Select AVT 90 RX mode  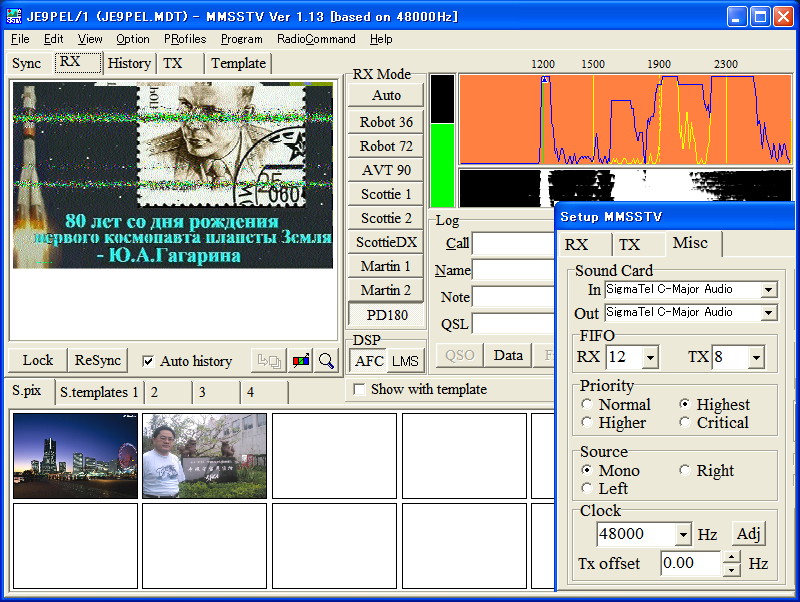386,170
